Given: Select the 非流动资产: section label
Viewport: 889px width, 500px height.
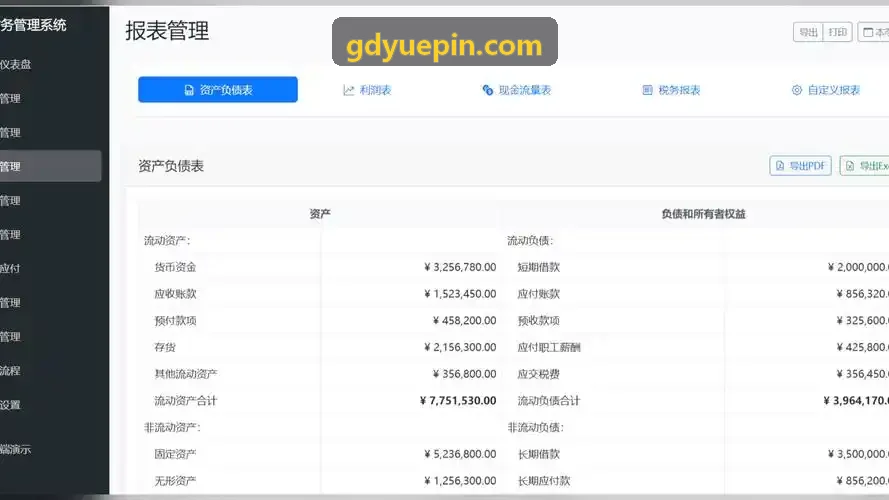Looking at the screenshot, I should coord(172,427).
